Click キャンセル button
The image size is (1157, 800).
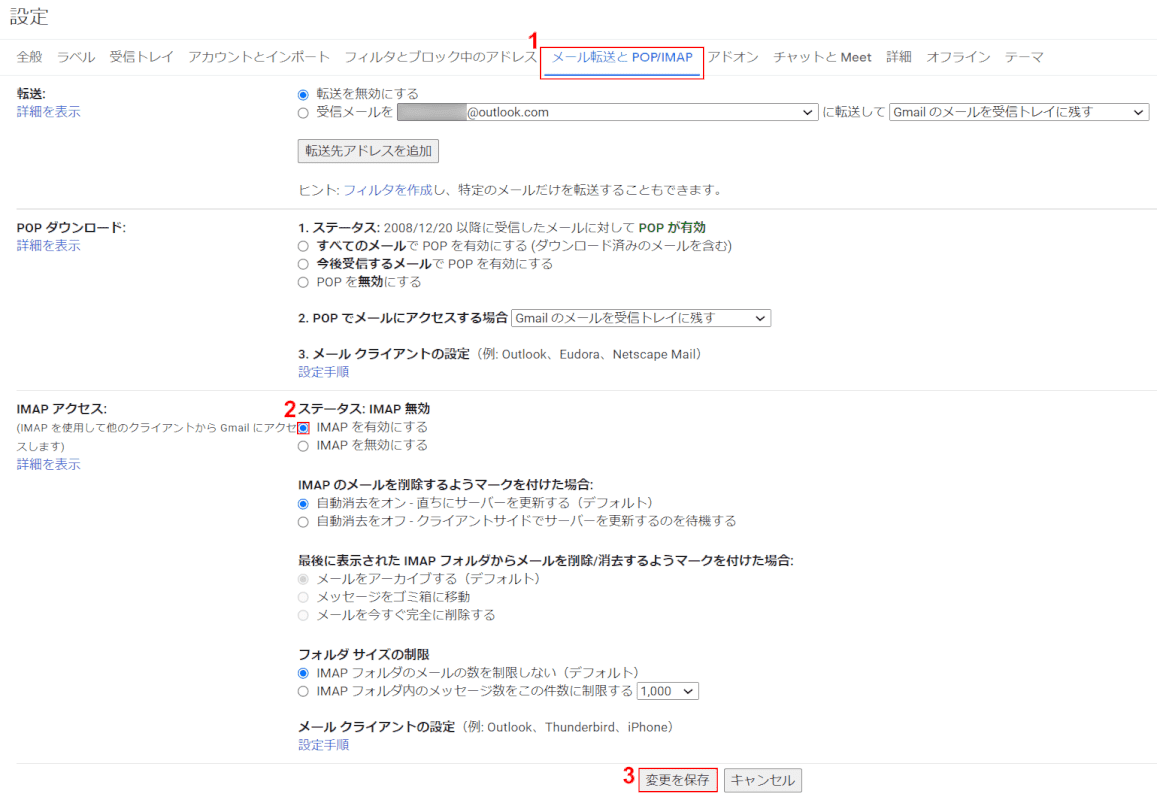[762, 780]
